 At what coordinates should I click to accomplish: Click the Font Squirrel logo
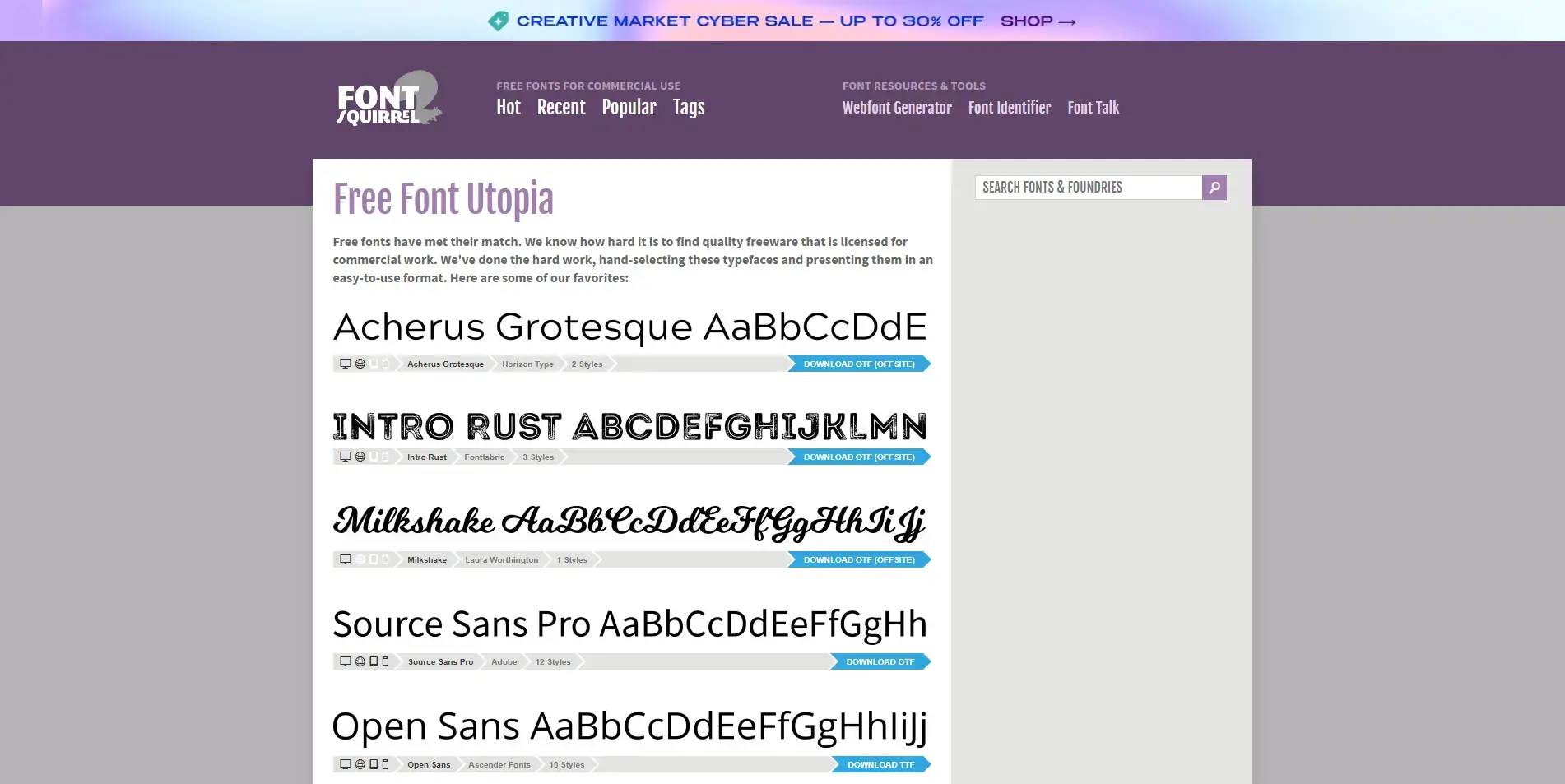389,99
